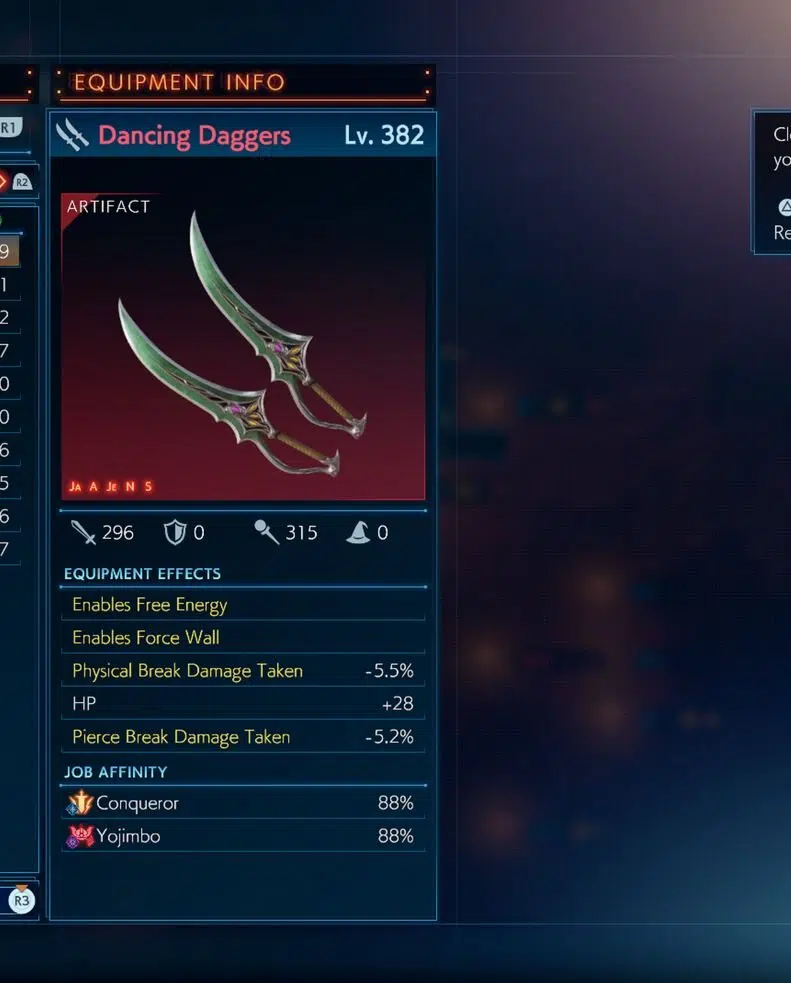Click the R2 button prompt icon

[22, 182]
